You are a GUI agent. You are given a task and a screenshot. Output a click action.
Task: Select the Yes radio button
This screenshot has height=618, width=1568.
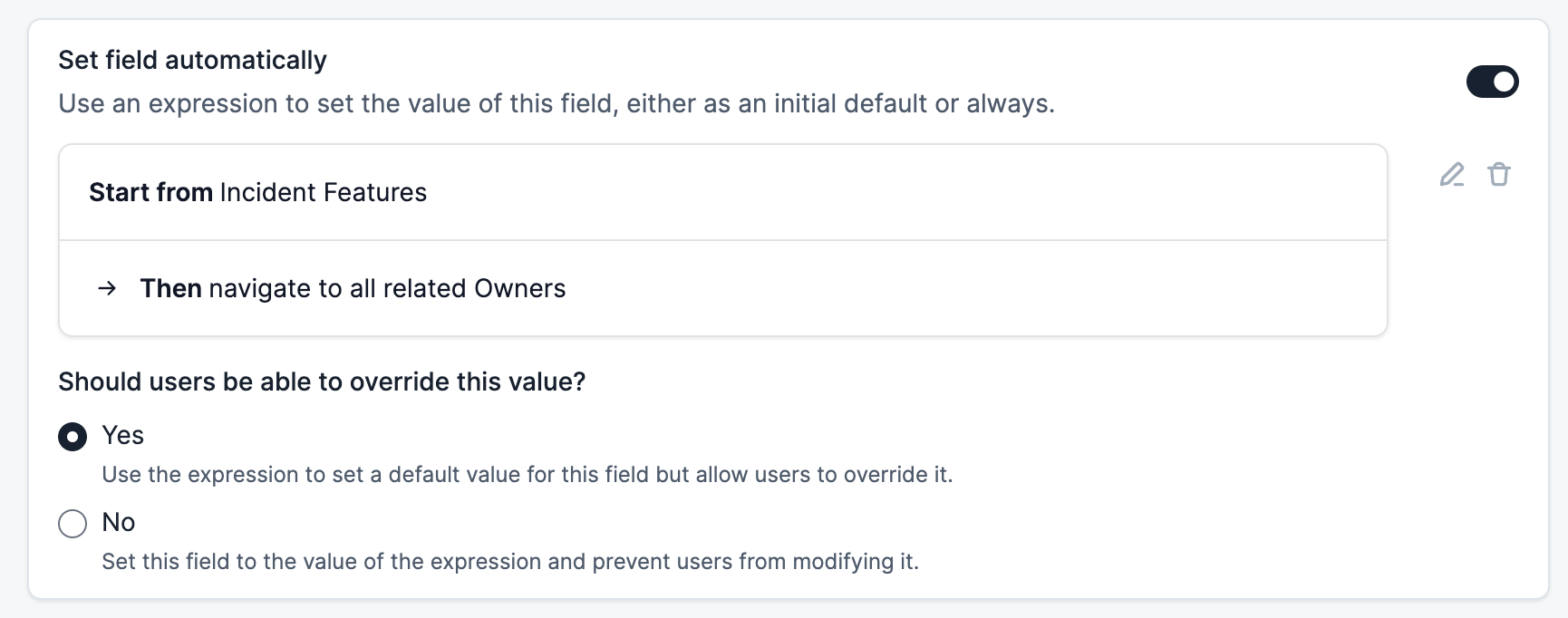click(73, 437)
